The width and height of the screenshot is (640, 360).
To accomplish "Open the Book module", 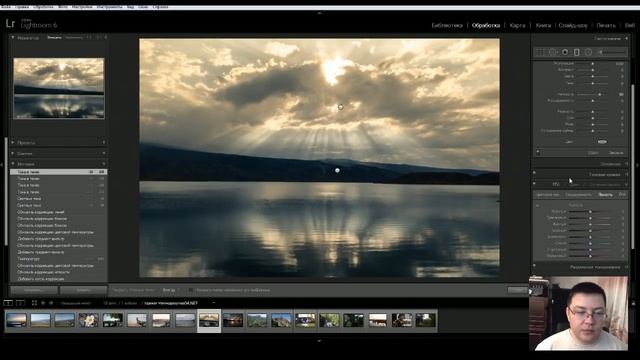I will (543, 25).
